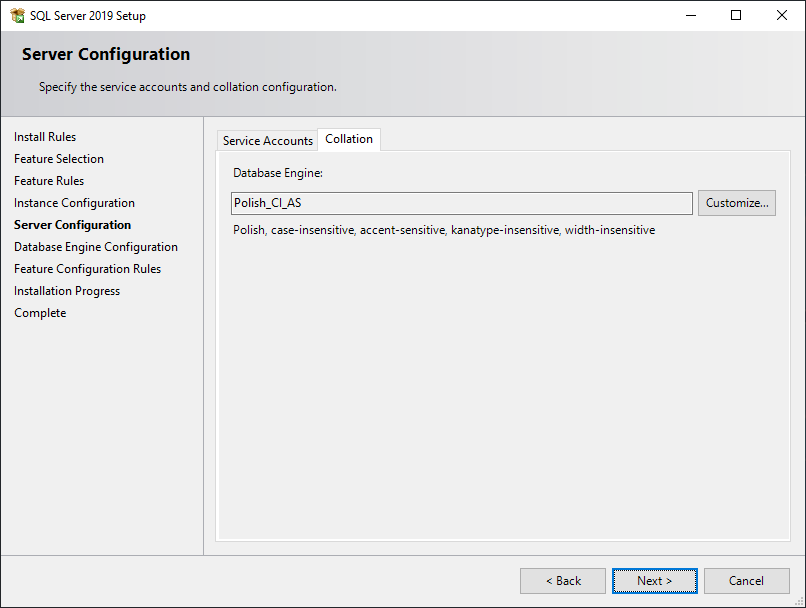Maximize the setup window
The image size is (806, 608).
coord(736,15)
